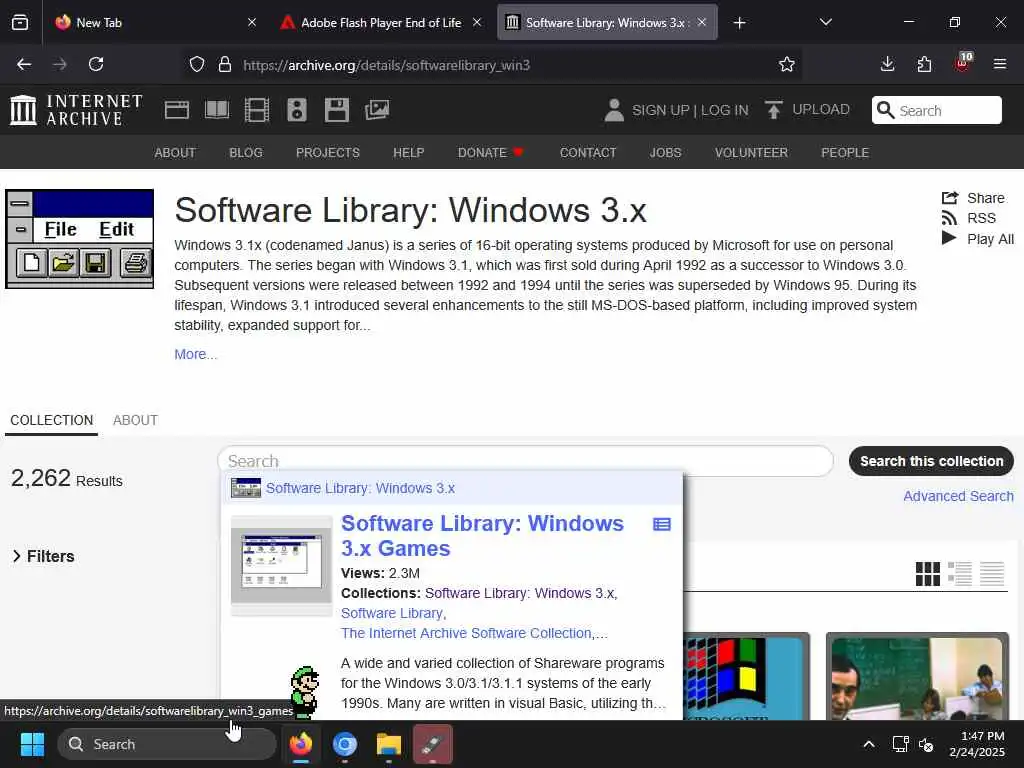Screen dimensions: 1024x768
Task: Open ABOUT in the Archive nav bar
Action: pyautogui.click(x=175, y=152)
